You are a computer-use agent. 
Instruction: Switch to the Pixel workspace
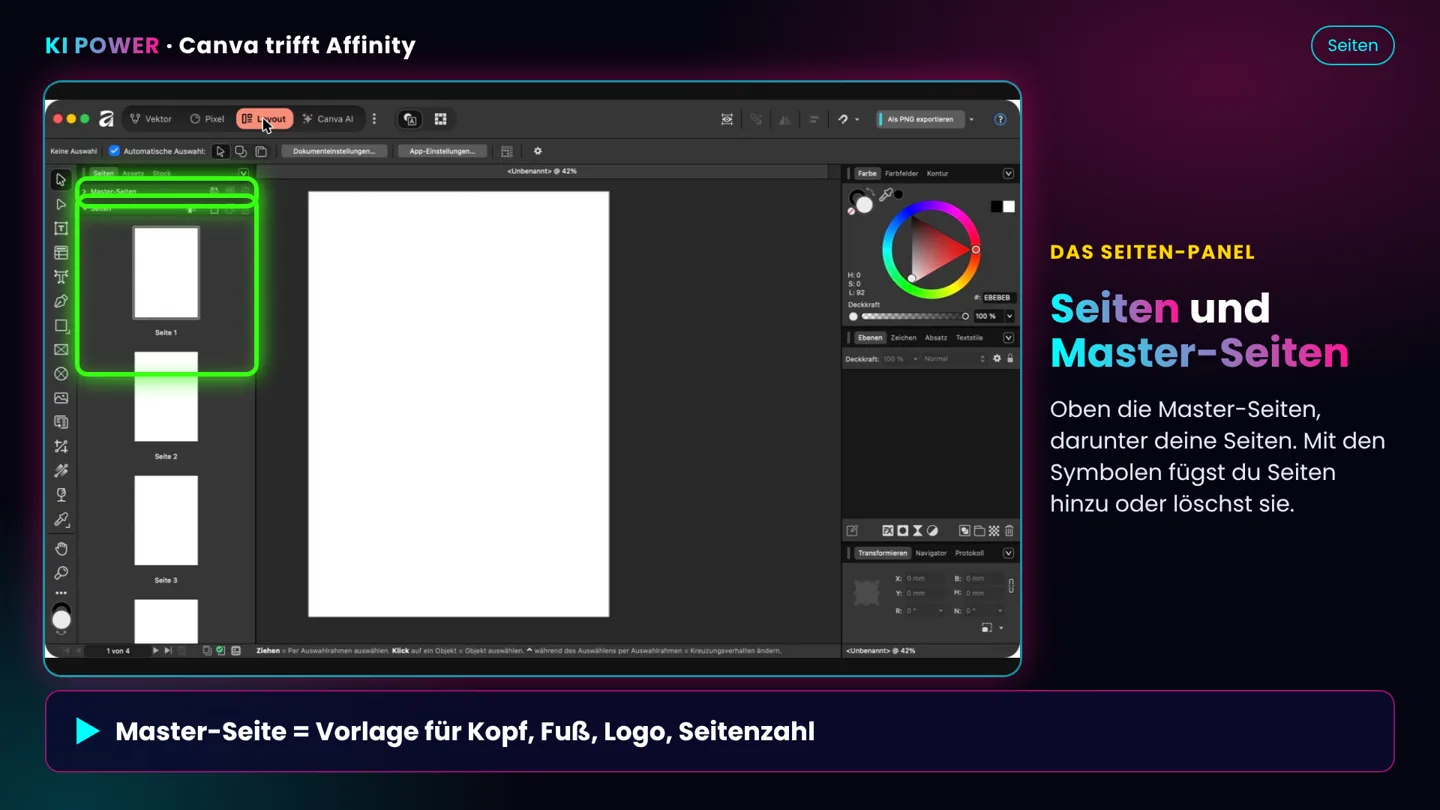207,119
